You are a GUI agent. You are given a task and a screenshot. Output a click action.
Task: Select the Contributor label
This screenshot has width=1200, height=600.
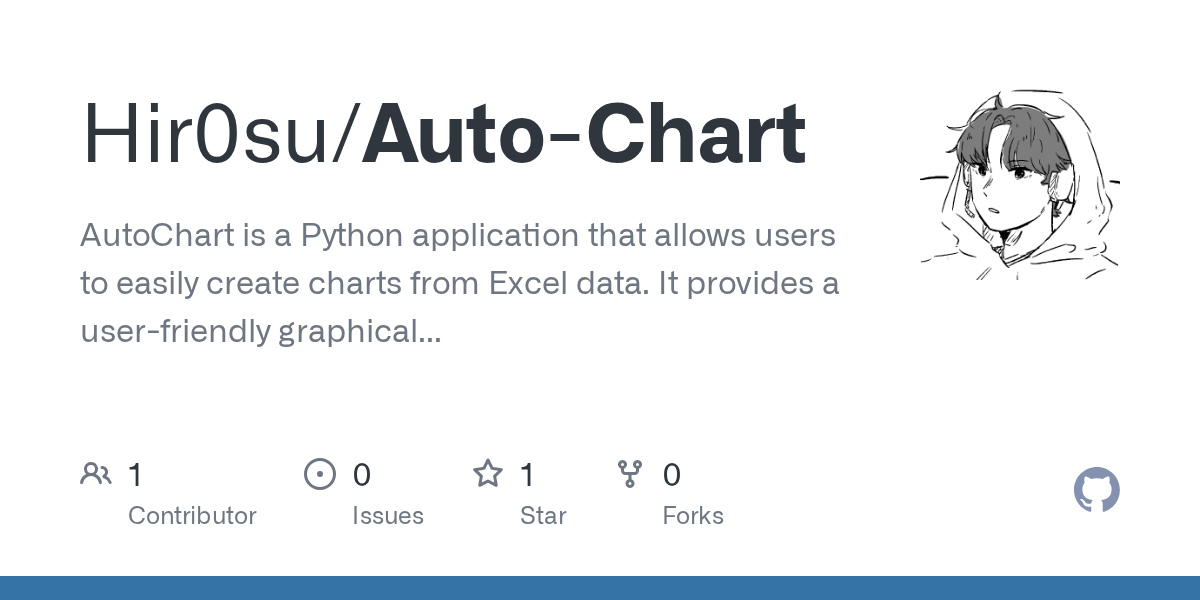click(192, 516)
